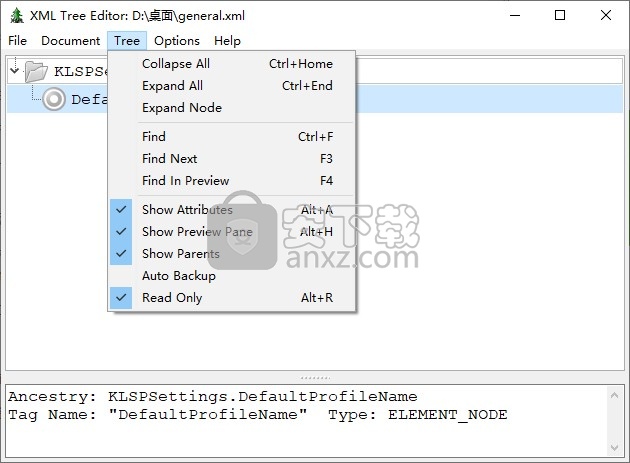Close the XML Tree Editor window

[x=605, y=16]
